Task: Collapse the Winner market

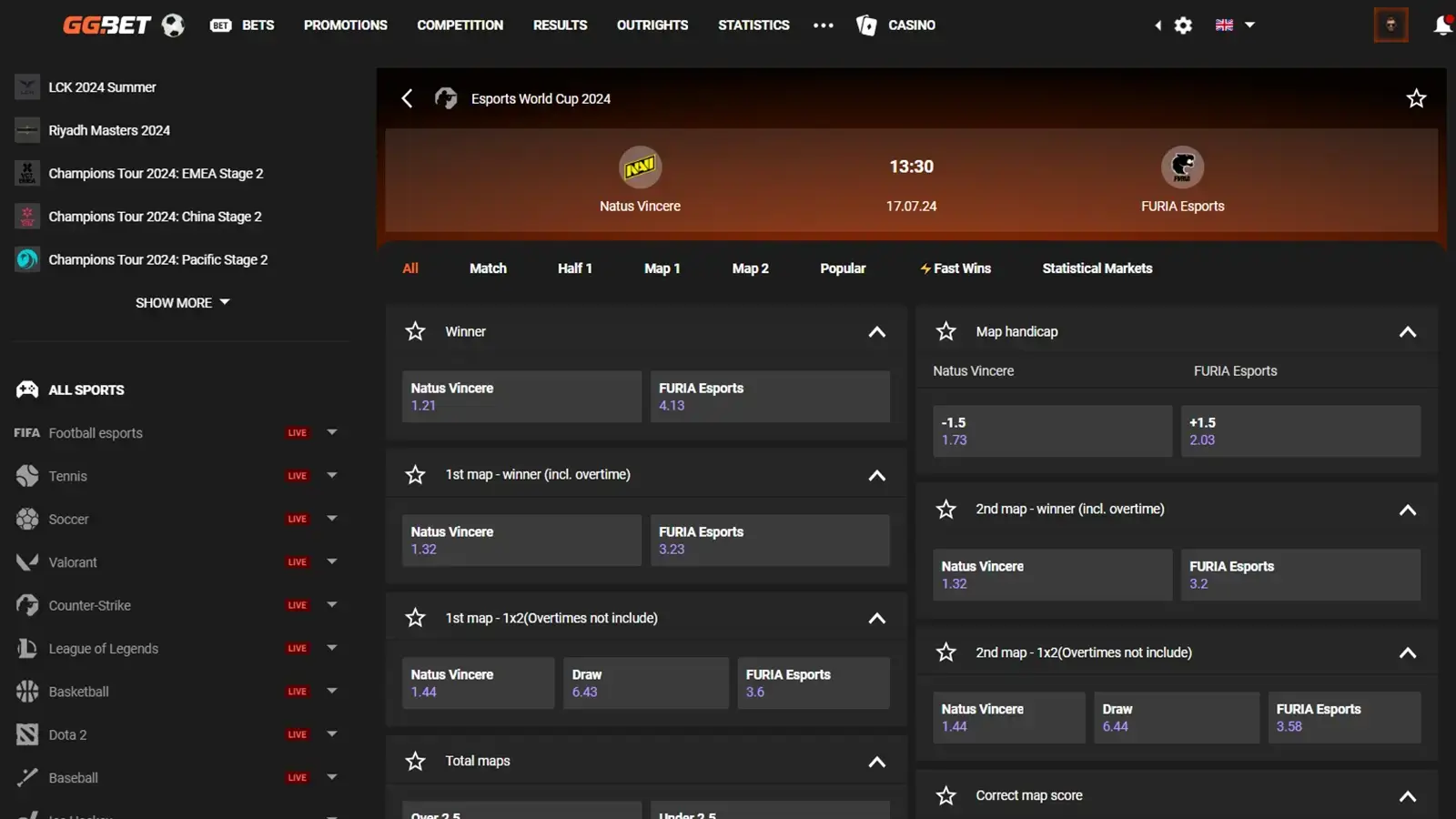Action: [876, 332]
